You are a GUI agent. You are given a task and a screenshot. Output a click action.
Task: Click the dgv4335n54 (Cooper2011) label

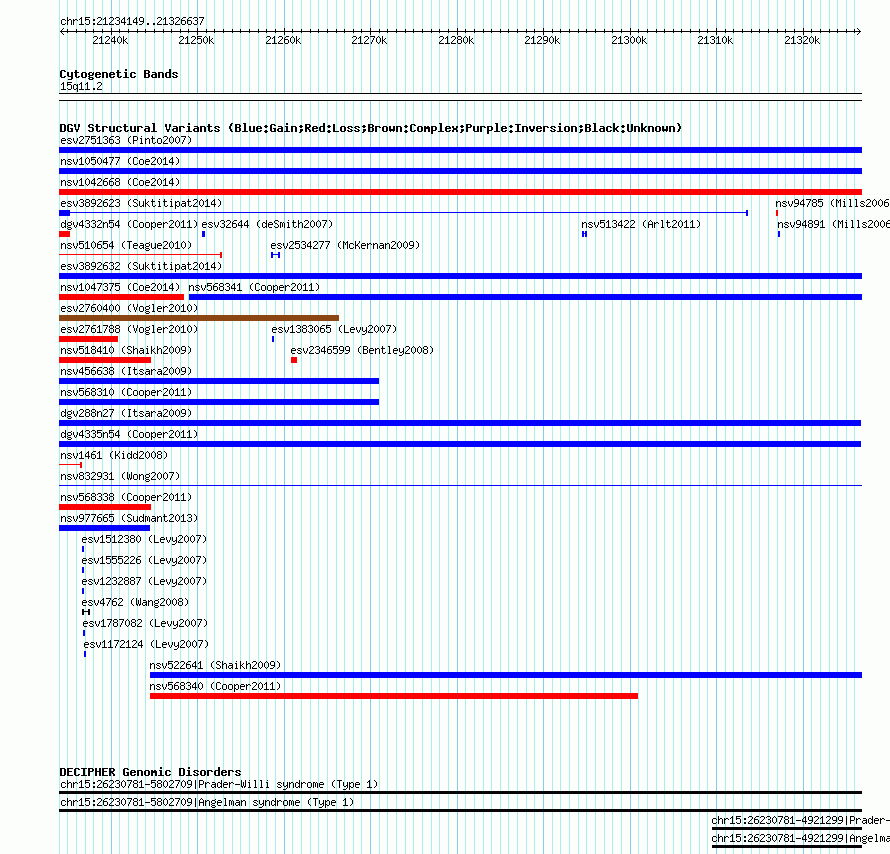129,434
